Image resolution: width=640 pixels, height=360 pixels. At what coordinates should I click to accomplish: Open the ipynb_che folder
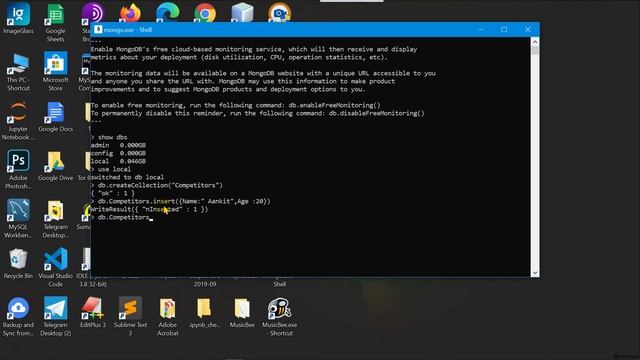click(204, 313)
